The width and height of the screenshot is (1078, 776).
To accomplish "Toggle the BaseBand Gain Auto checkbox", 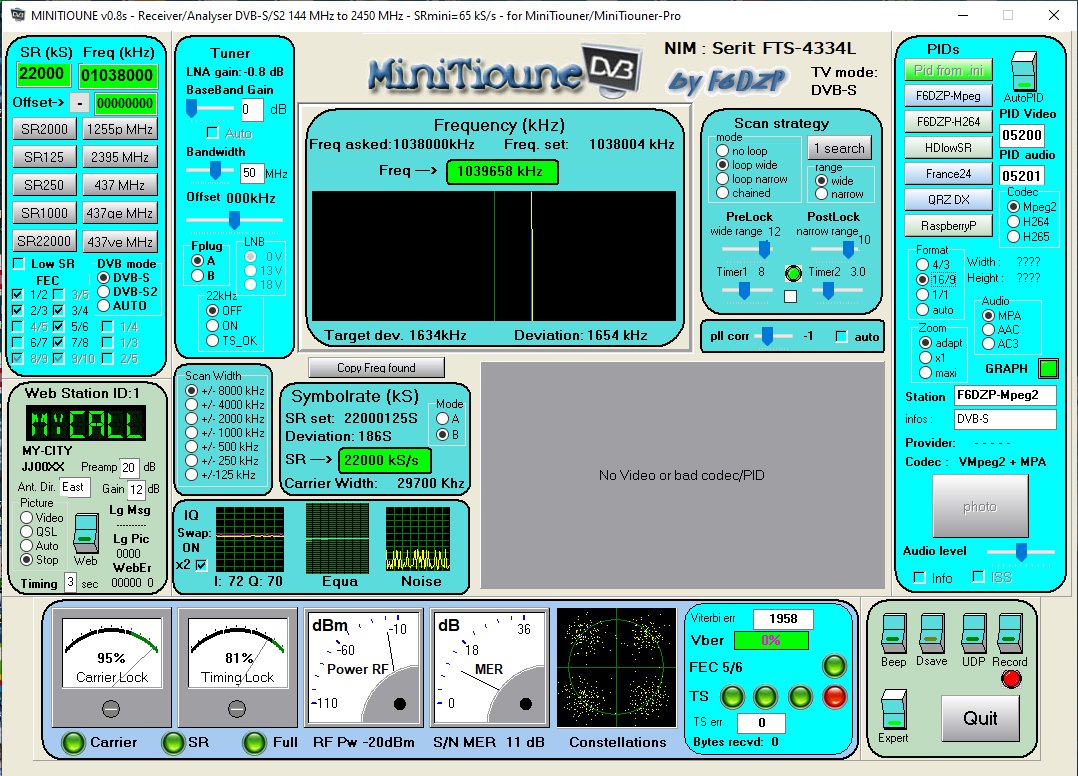I will (212, 133).
